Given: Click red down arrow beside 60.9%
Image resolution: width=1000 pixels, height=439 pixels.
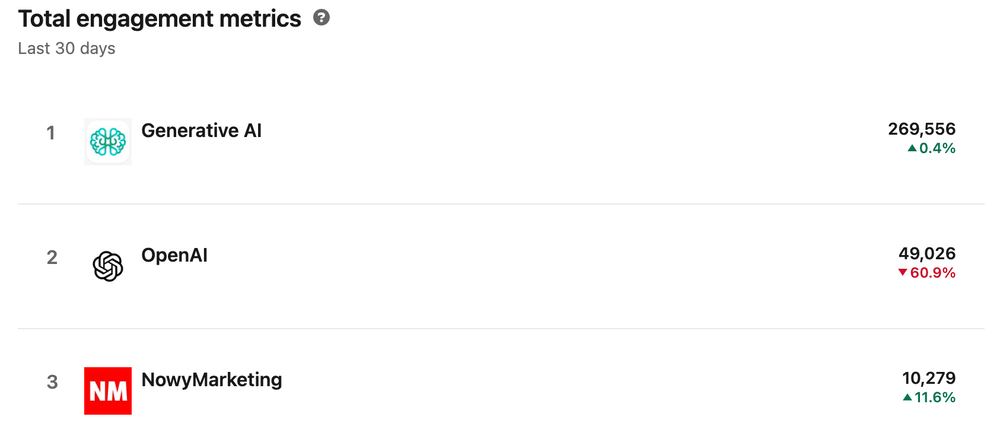Looking at the screenshot, I should coord(903,273).
